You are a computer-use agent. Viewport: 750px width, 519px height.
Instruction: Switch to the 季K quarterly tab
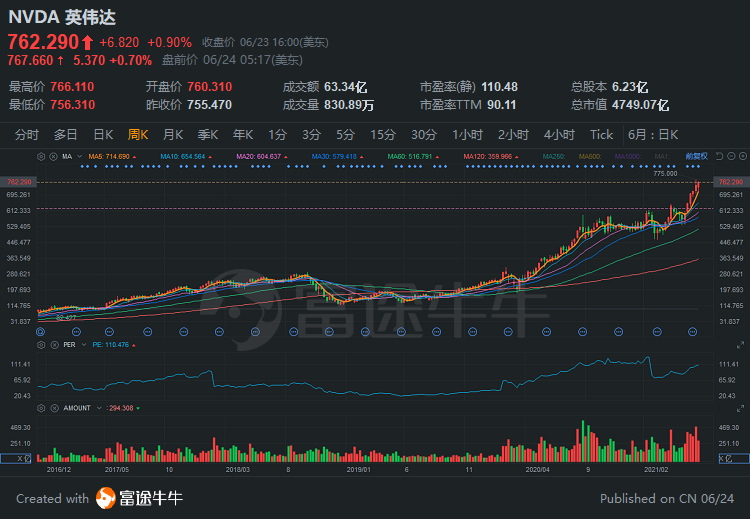coord(208,135)
